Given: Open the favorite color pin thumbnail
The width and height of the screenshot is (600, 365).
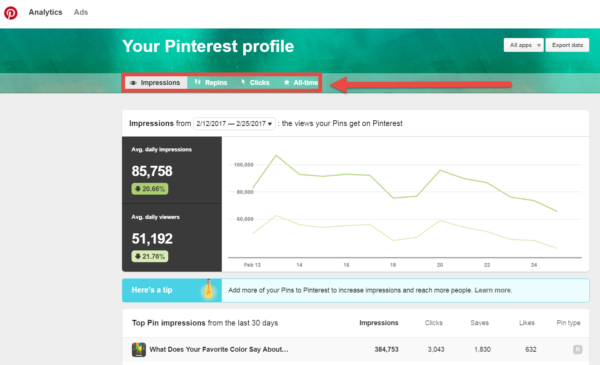Looking at the screenshot, I should click(139, 349).
